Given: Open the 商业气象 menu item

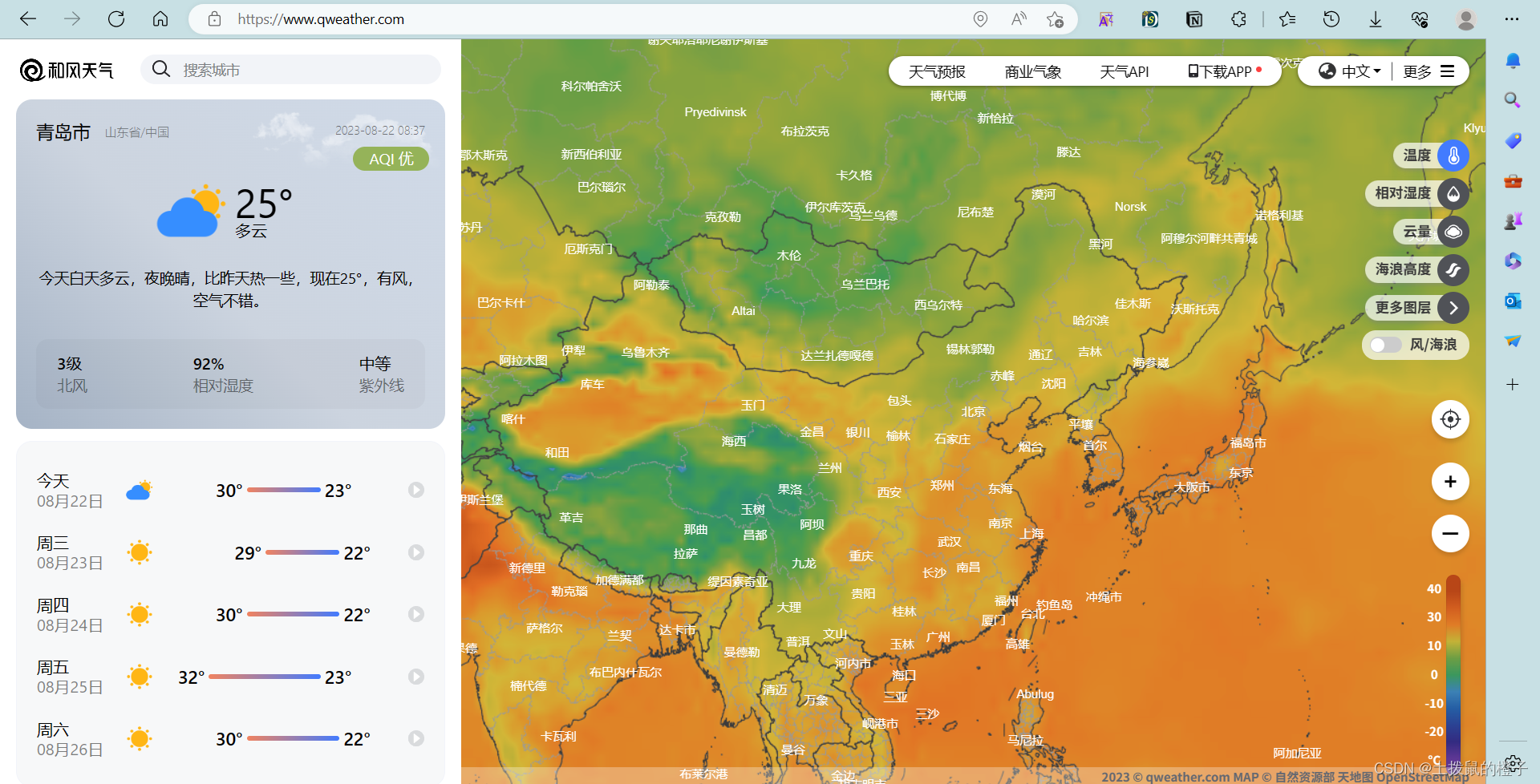Looking at the screenshot, I should [x=1033, y=72].
